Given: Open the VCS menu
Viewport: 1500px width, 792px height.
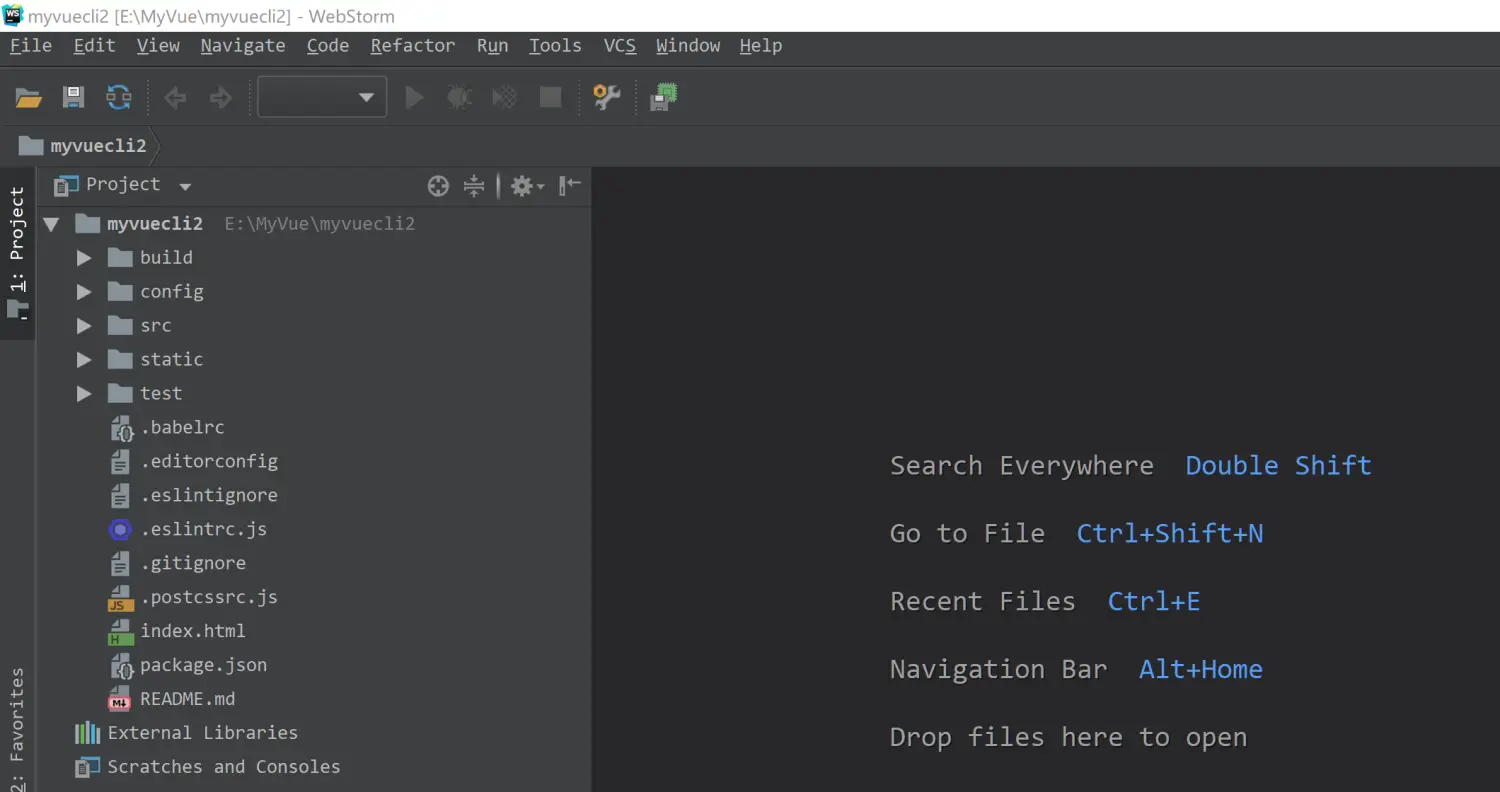Looking at the screenshot, I should (x=619, y=46).
